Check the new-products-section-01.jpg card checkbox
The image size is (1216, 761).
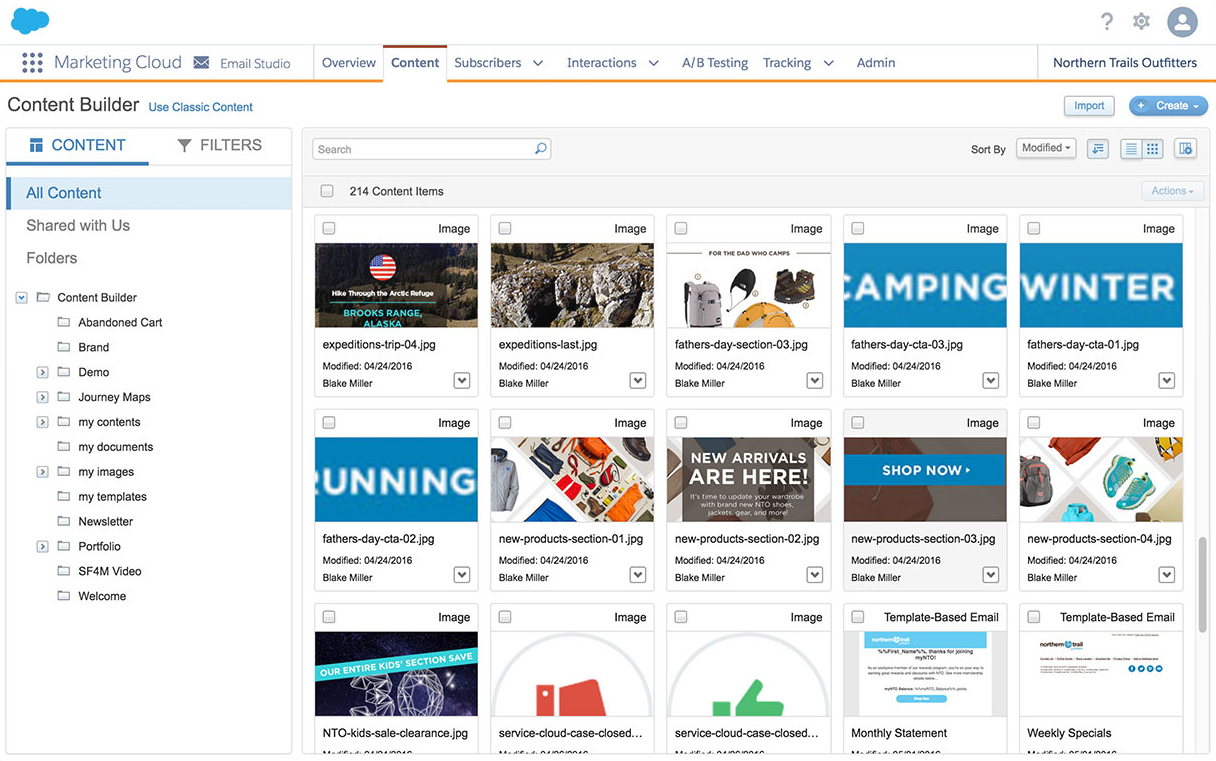pos(505,422)
